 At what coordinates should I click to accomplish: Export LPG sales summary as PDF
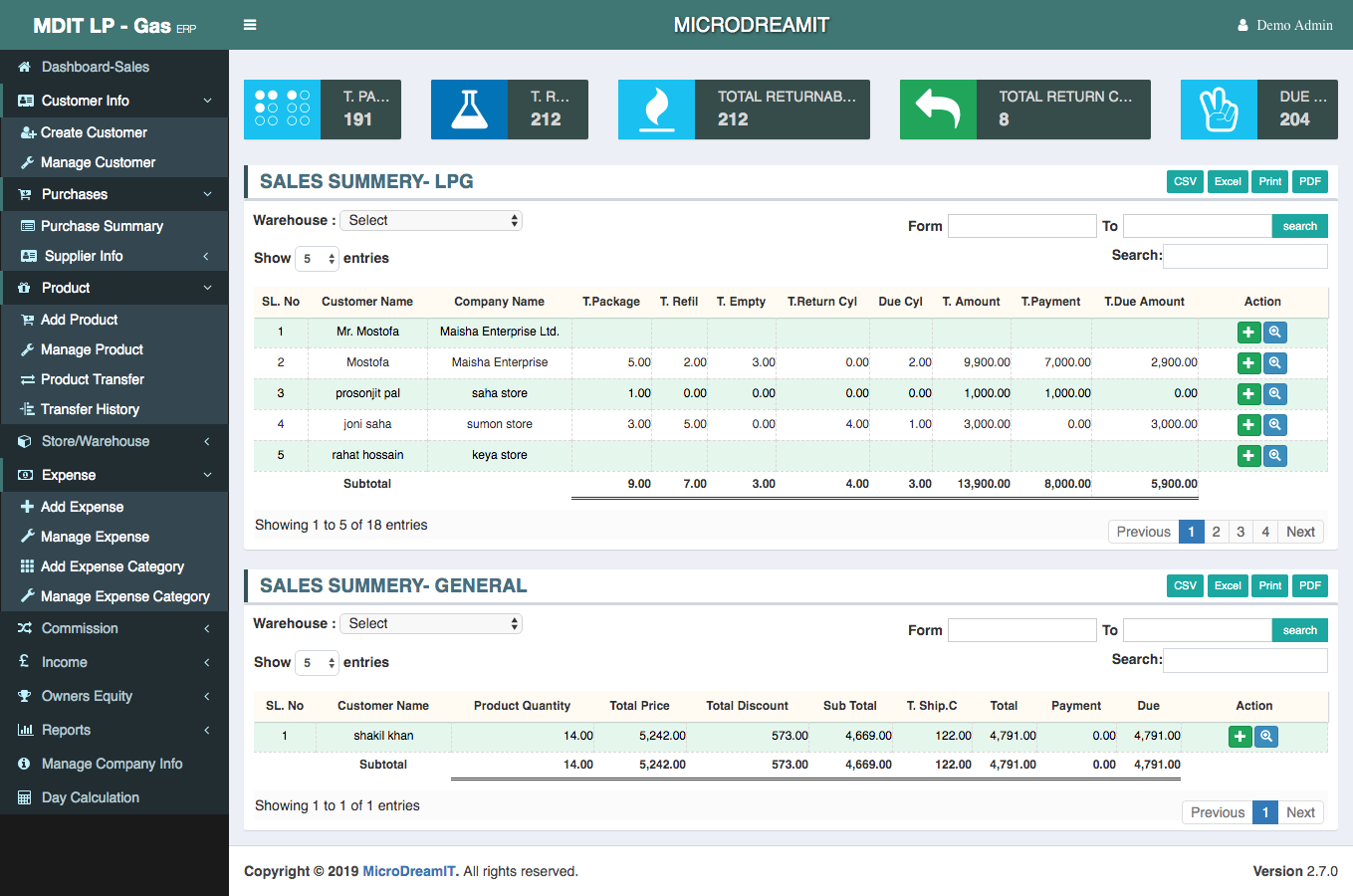coord(1310,181)
